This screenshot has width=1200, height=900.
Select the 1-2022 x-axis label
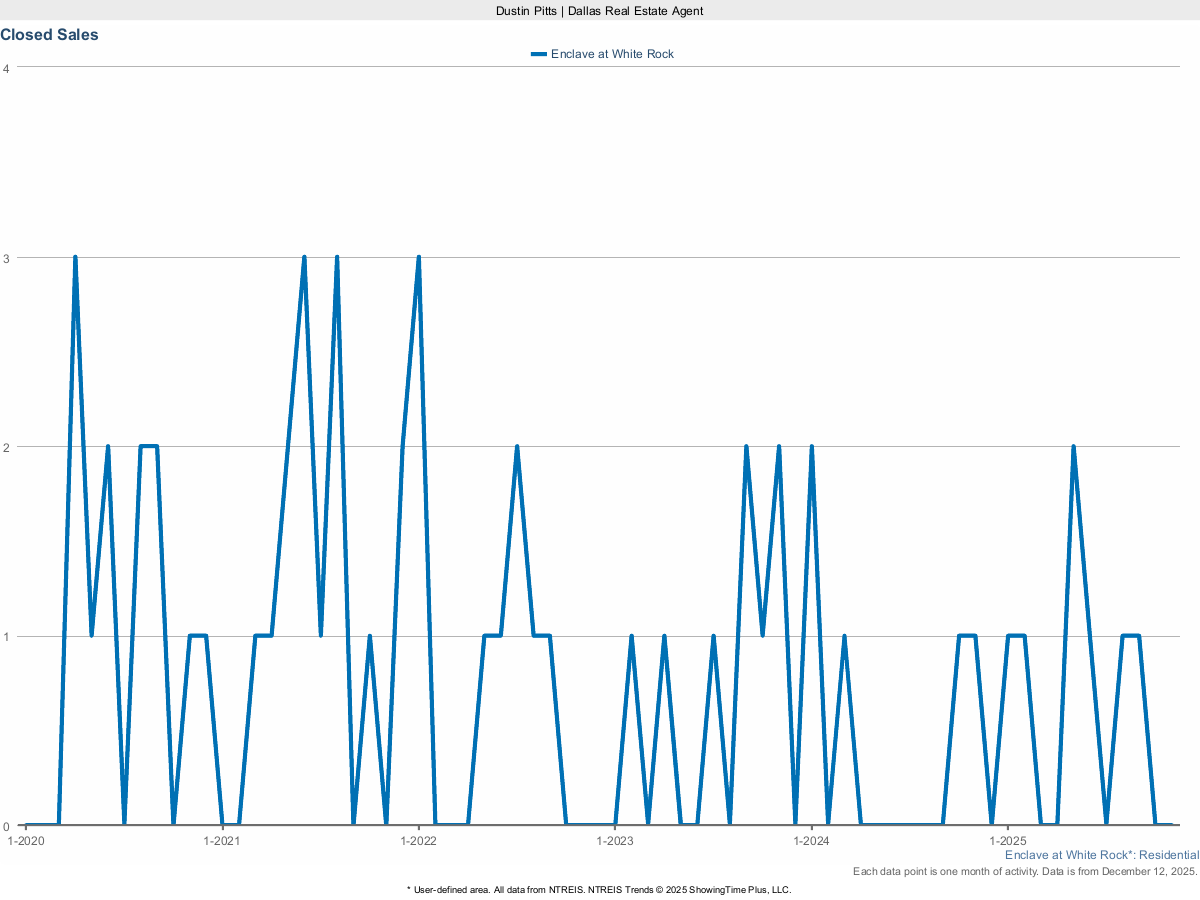418,841
